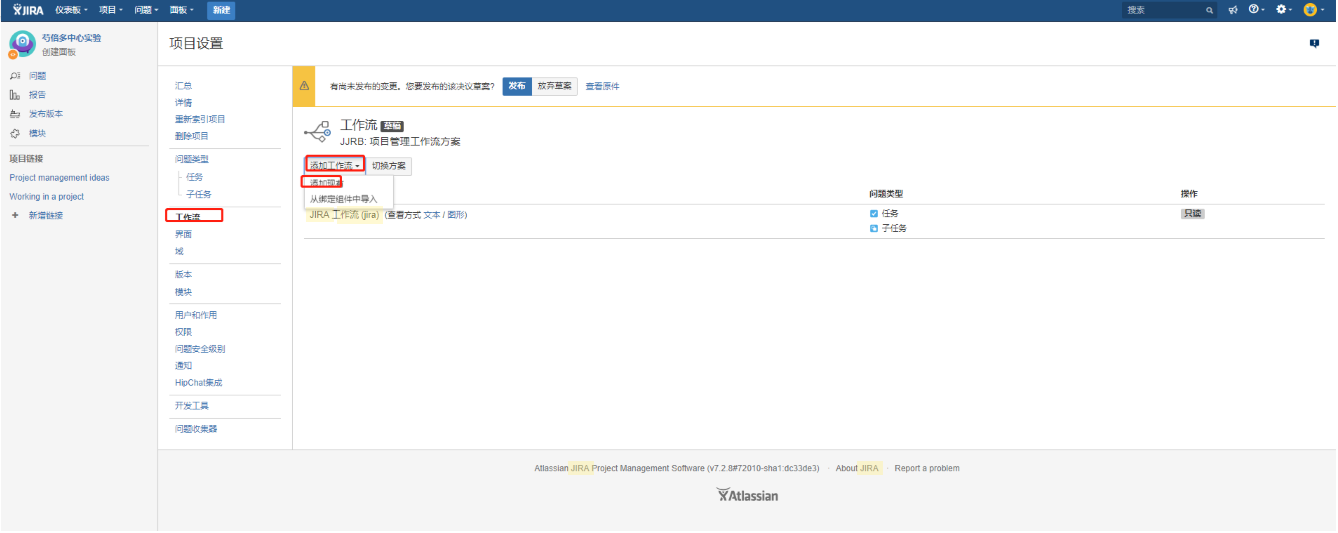Viewport: 1338px width, 533px height.
Task: Open 用户和作用 in settings list
Action: [196, 315]
